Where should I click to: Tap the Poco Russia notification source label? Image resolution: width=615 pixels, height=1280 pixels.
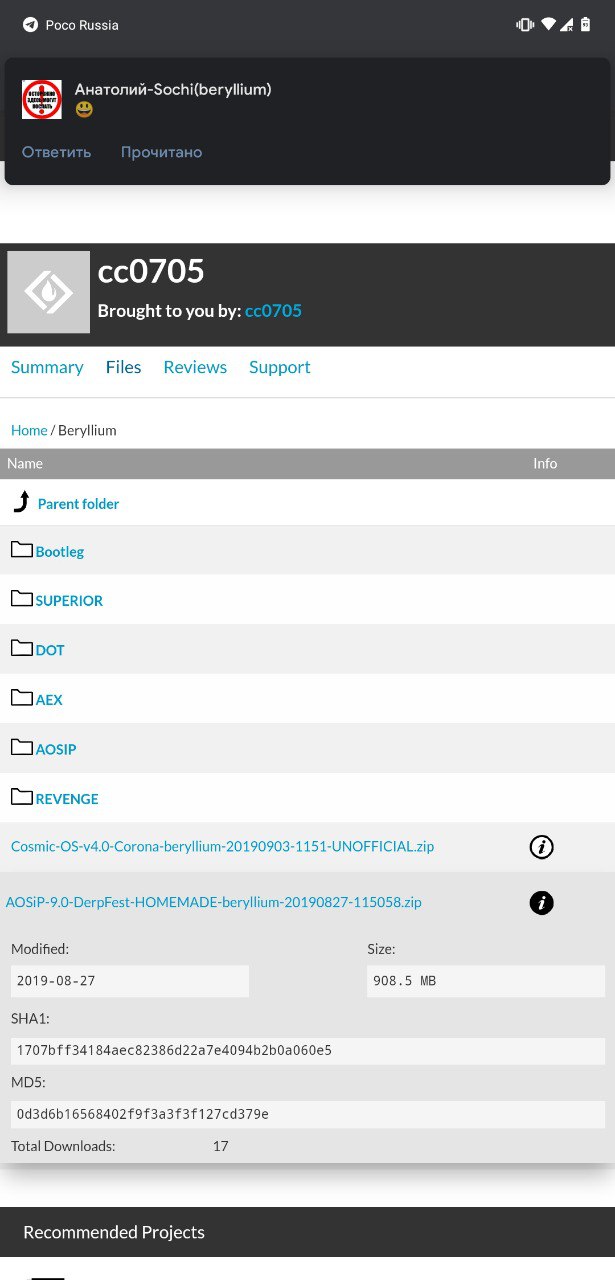click(82, 25)
